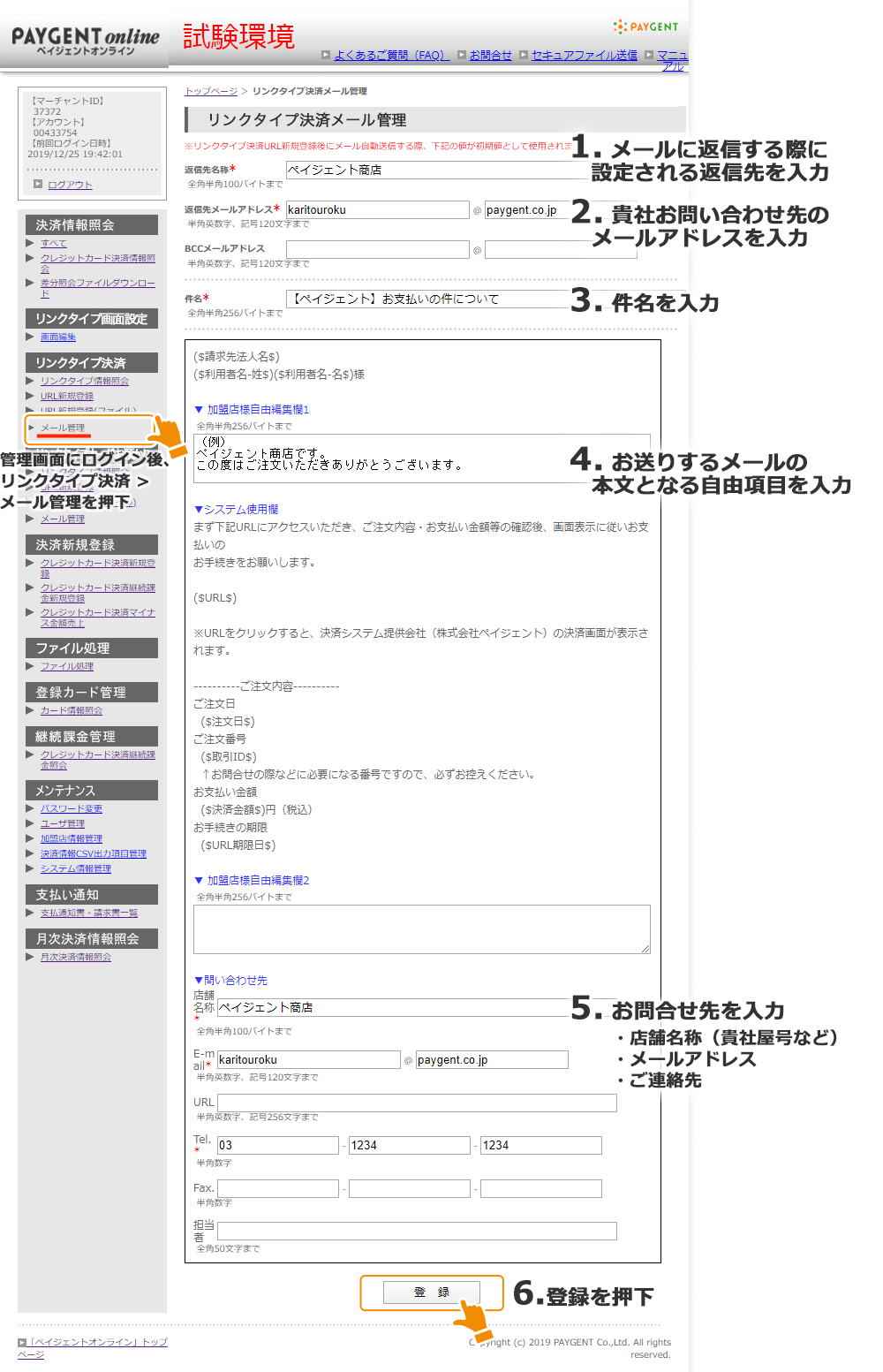Screen dimensions: 883x1372
Task: Open the お問合せ header link
Action: (491, 55)
